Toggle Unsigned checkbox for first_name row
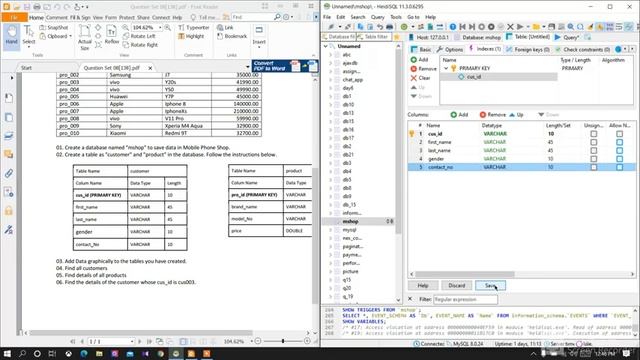The image size is (640, 360). 593,142
